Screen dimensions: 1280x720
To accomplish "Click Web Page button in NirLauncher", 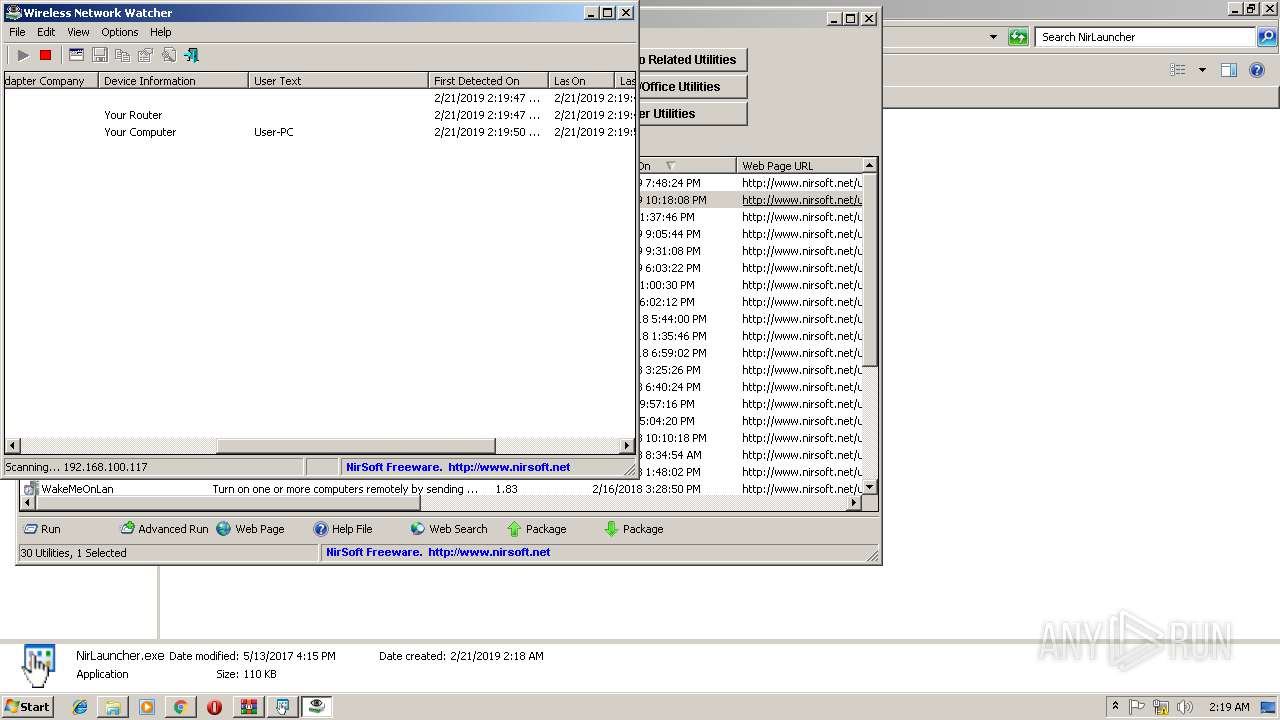I will [x=250, y=529].
